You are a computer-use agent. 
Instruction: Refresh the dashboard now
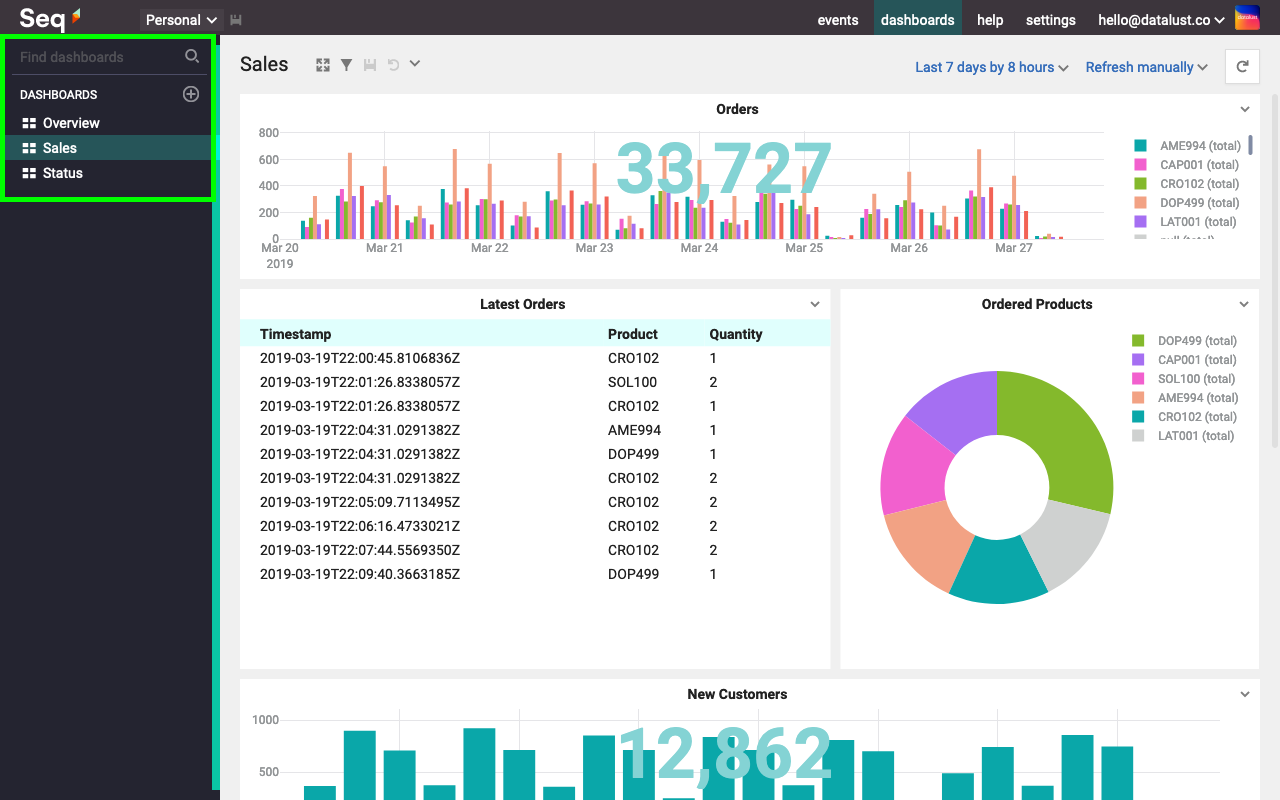tap(1242, 67)
